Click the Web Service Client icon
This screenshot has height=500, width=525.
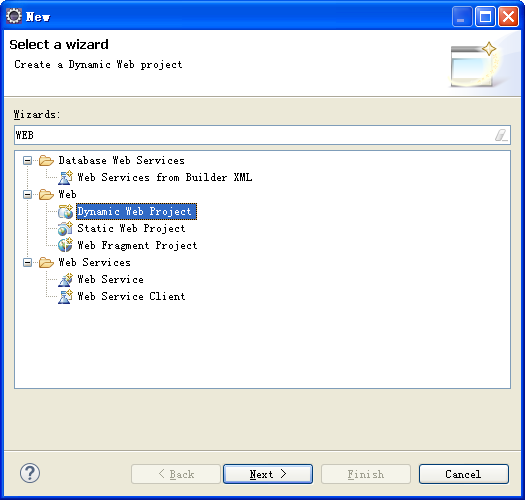65,296
